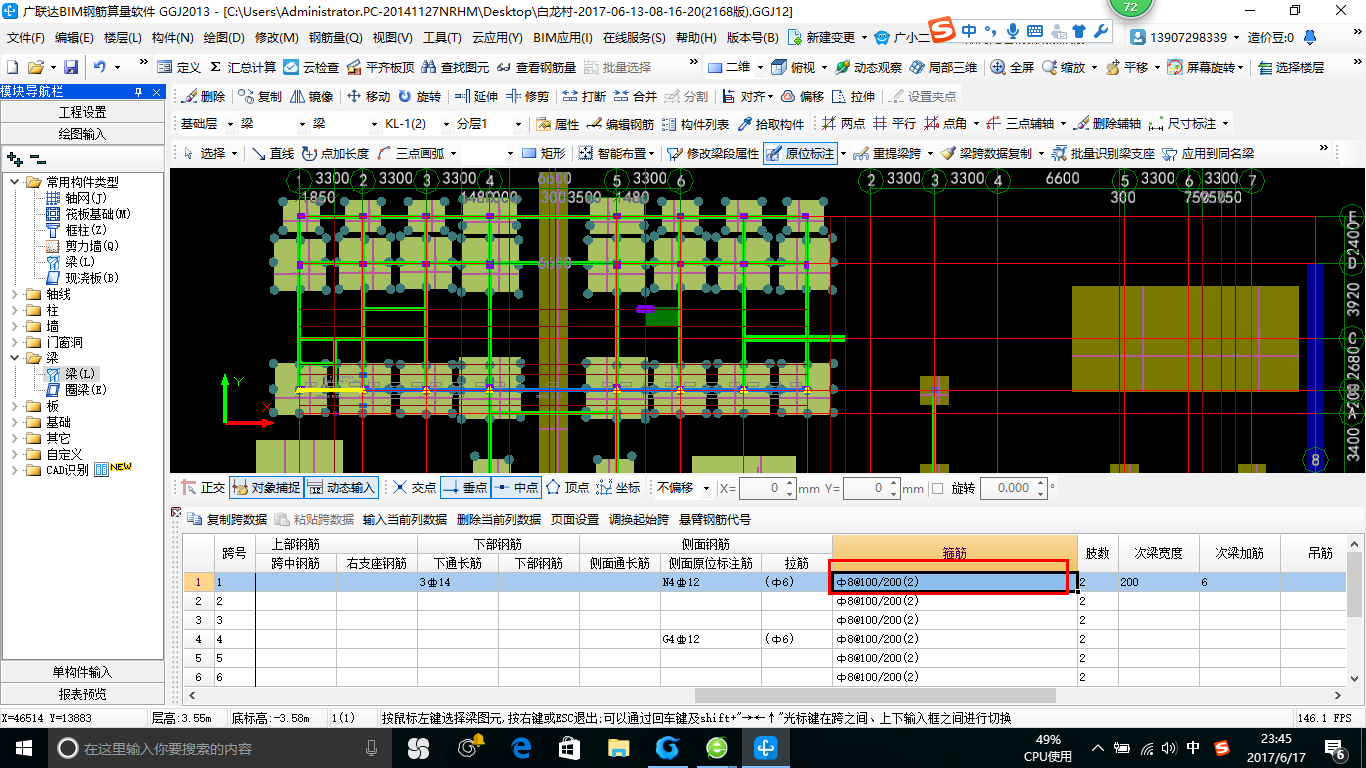Image resolution: width=1366 pixels, height=768 pixels.
Task: Open 局部三维 partial 3D view
Action: pos(943,67)
